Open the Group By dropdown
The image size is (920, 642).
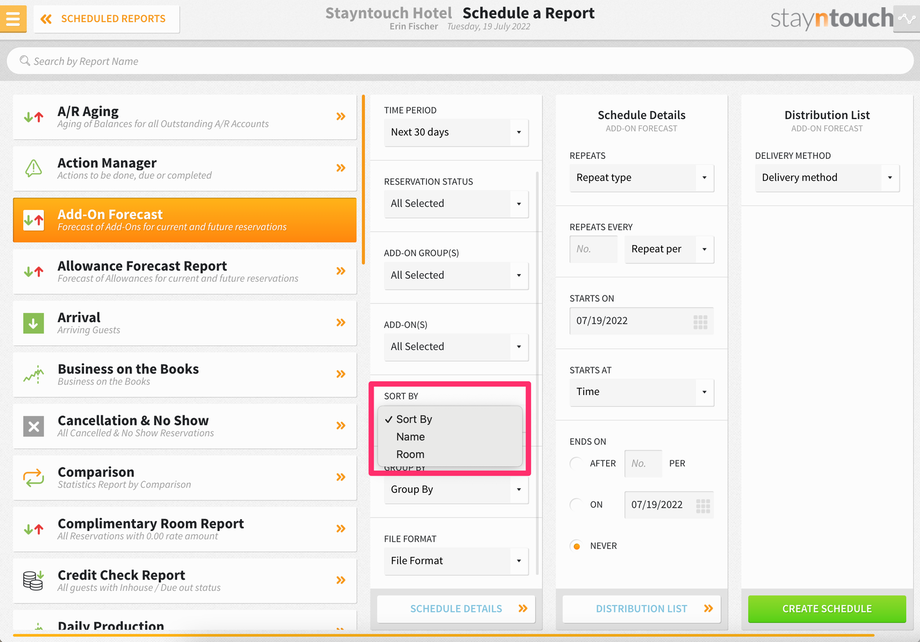[456, 490]
